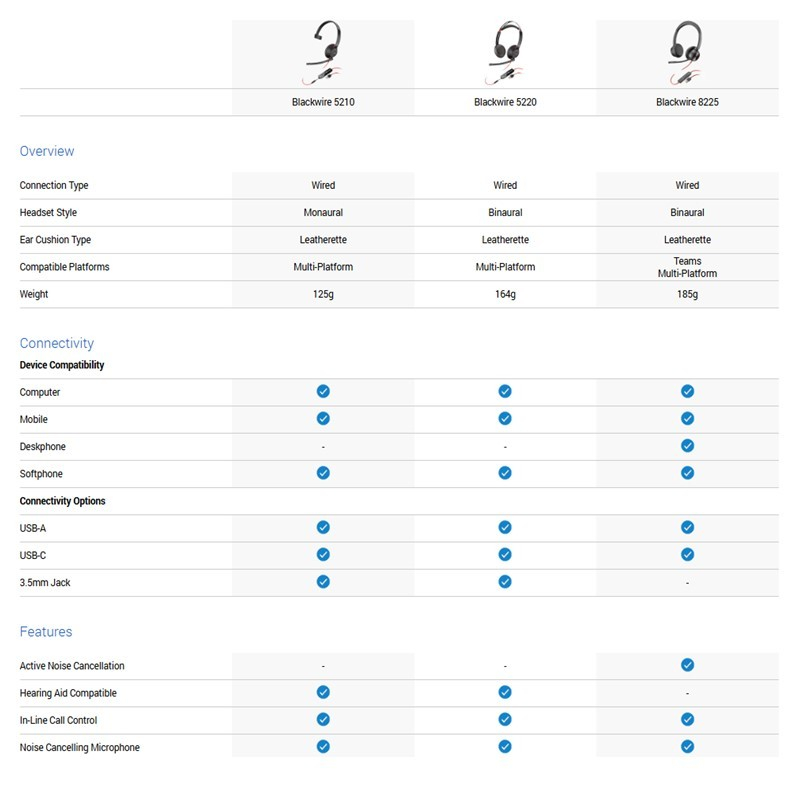Click Deskphone checkmark for Blackwire 8225
Screen dimensions: 800x800
[687, 446]
